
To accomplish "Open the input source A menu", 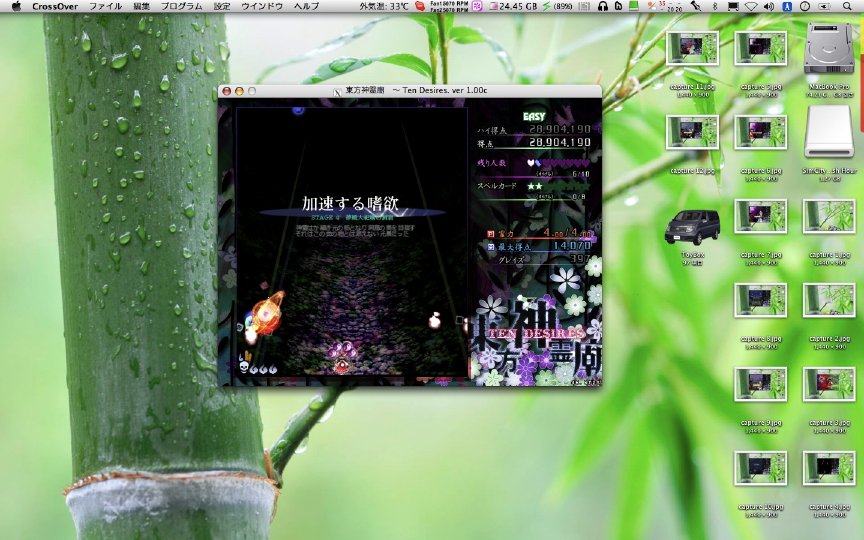I will [787, 6].
